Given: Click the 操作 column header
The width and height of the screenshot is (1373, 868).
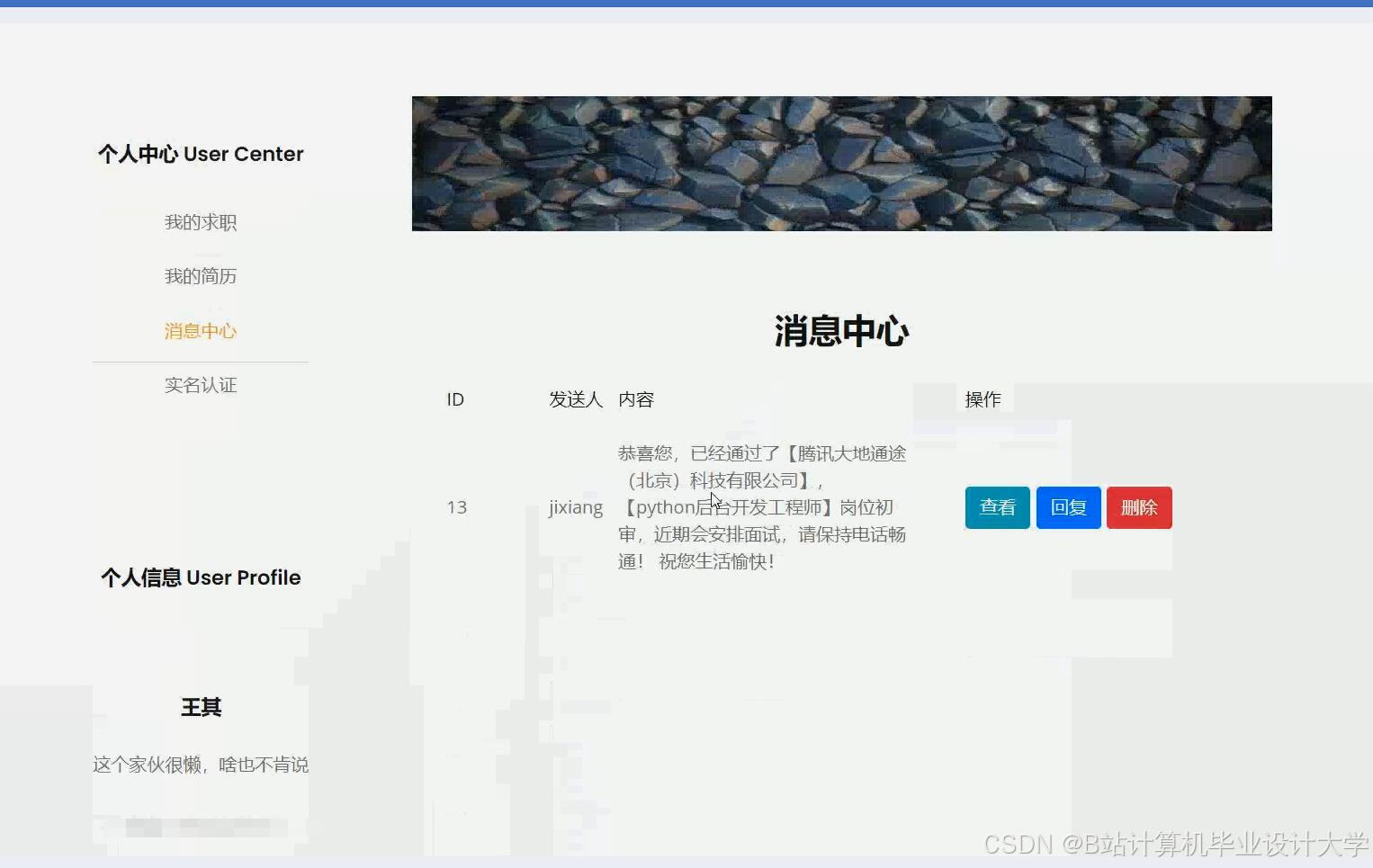Looking at the screenshot, I should pos(983,399).
